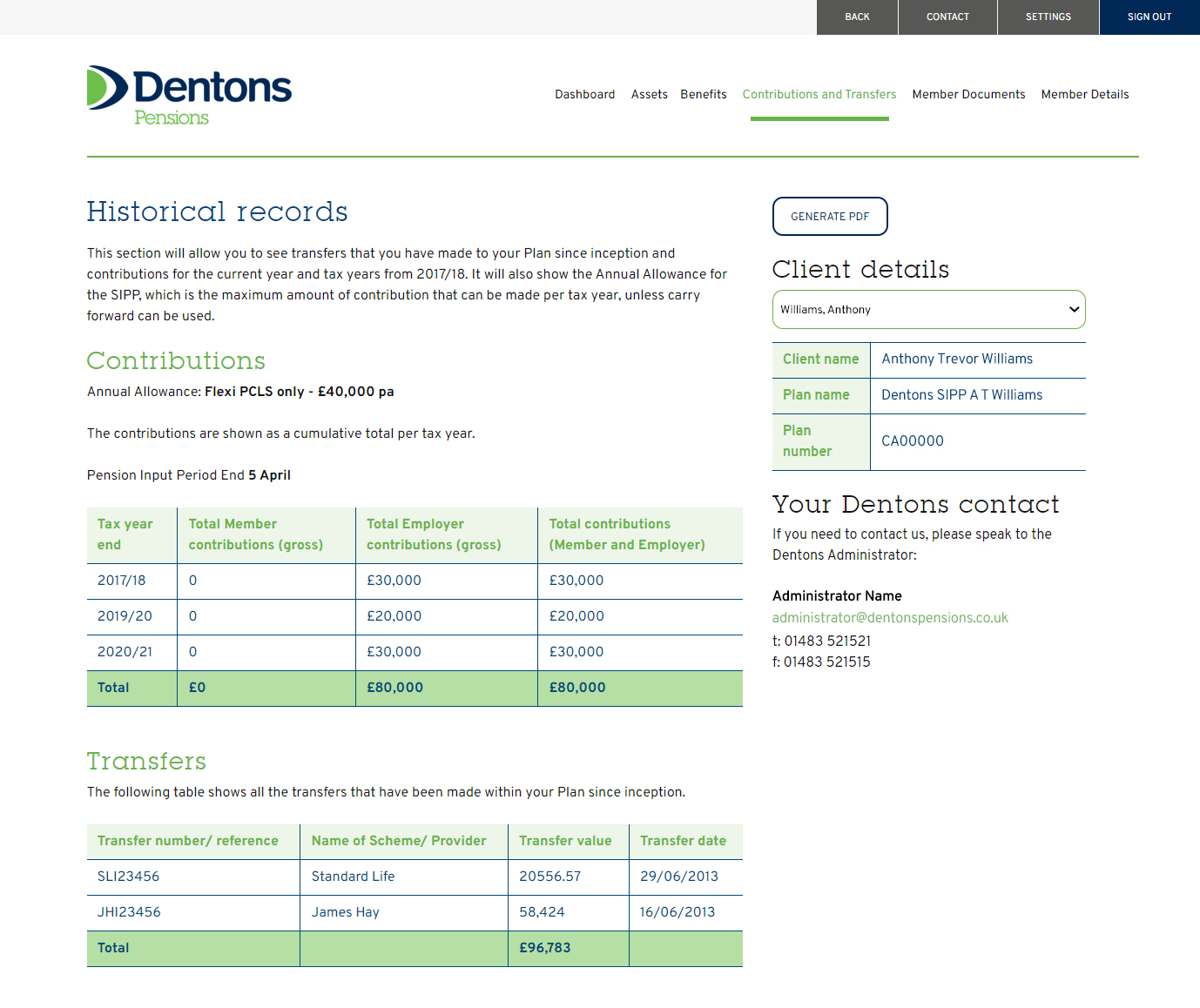Go to Member Details tab
The image size is (1200, 1008).
coord(1085,94)
